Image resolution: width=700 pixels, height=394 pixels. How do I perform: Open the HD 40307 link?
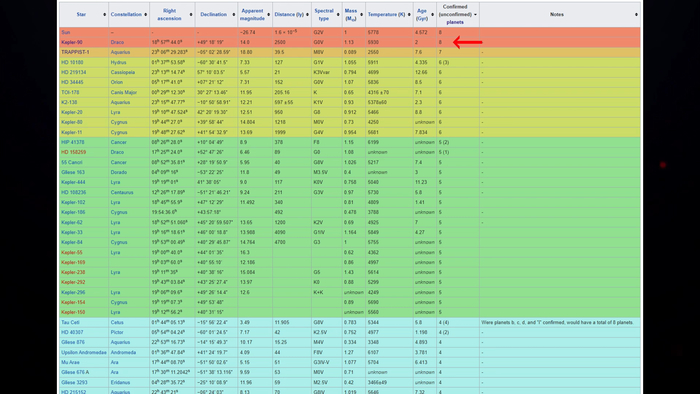72,332
